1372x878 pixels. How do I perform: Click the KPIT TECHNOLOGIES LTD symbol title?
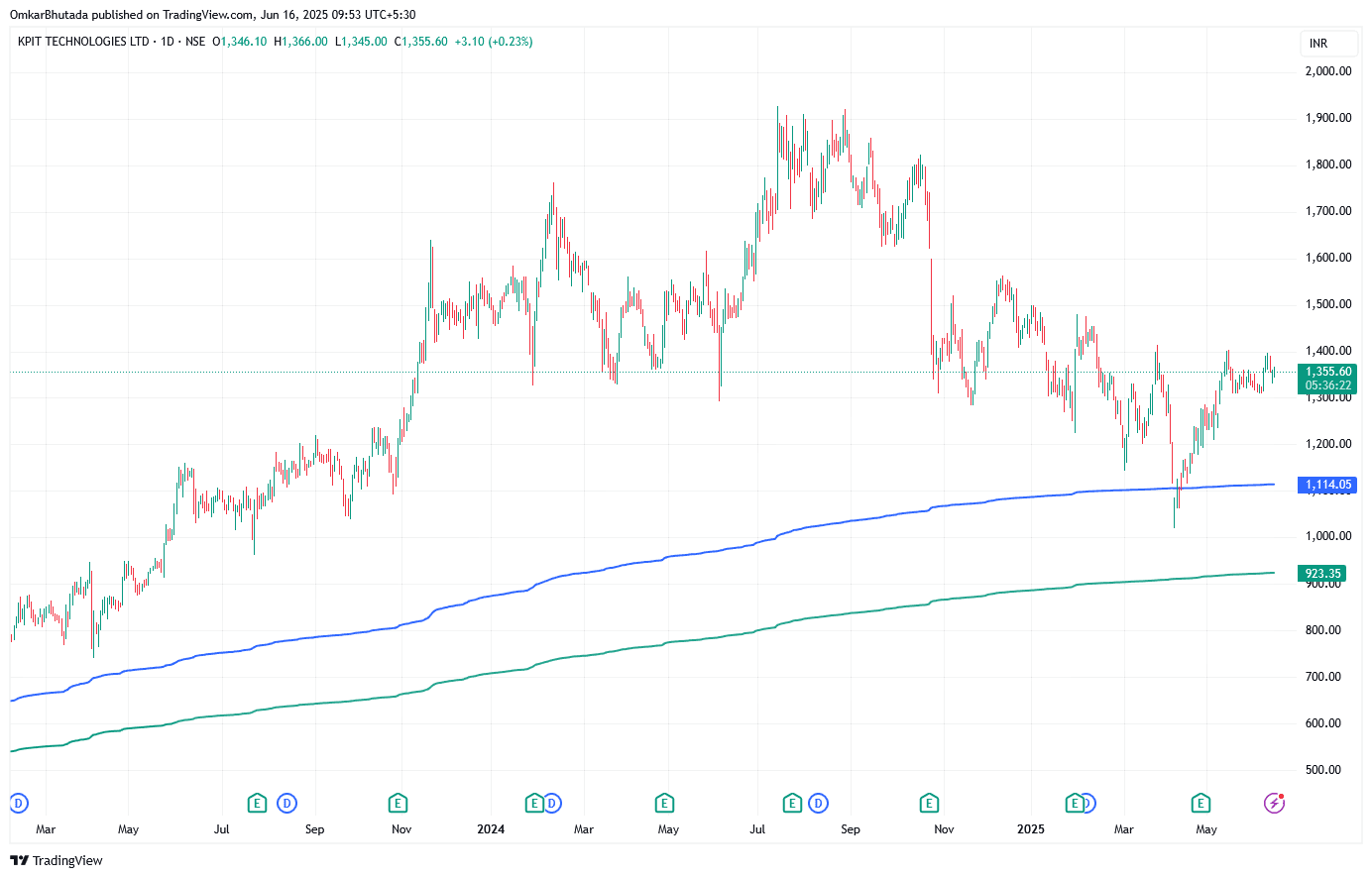click(83, 42)
